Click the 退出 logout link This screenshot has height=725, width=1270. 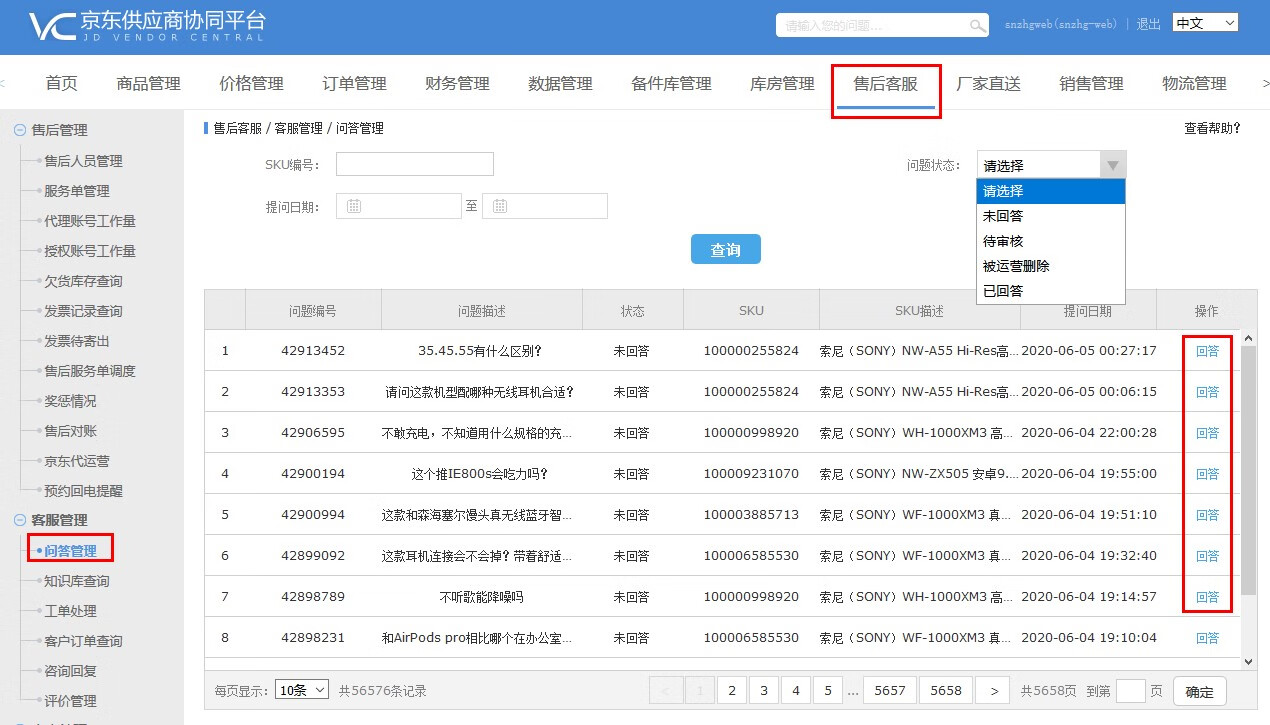(1148, 24)
